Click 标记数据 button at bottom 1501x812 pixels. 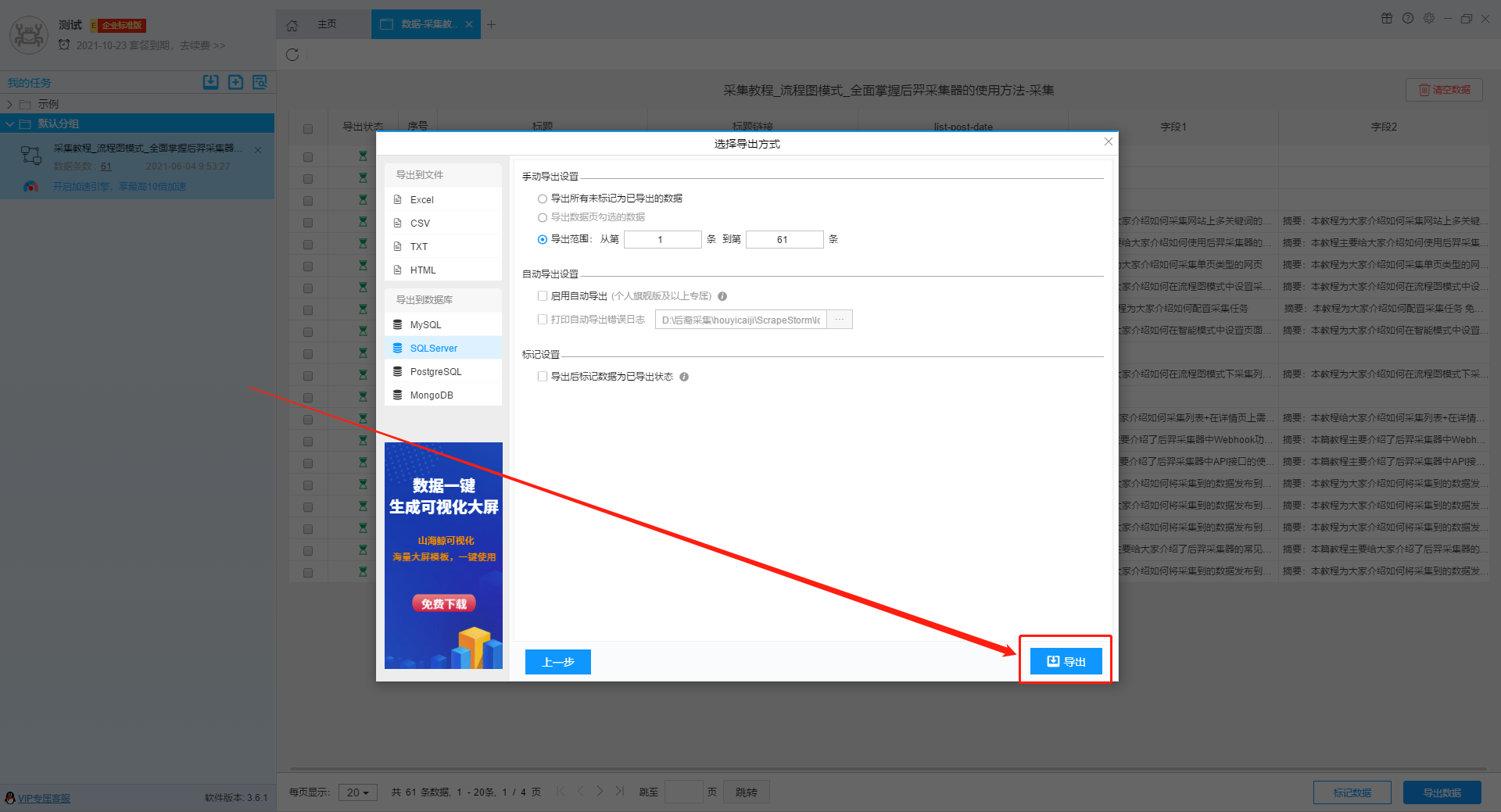(x=1352, y=792)
